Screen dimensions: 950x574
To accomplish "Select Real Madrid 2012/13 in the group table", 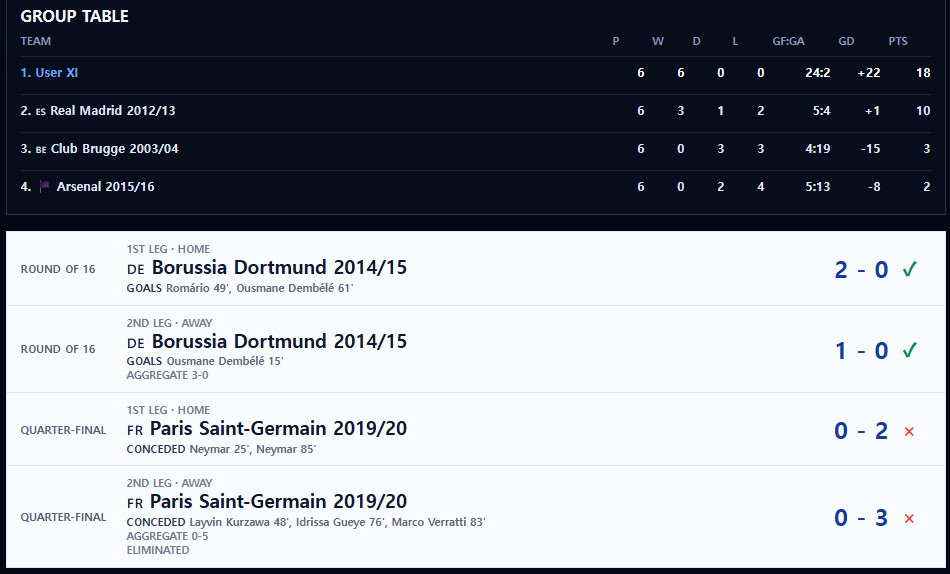I will 476,111.
